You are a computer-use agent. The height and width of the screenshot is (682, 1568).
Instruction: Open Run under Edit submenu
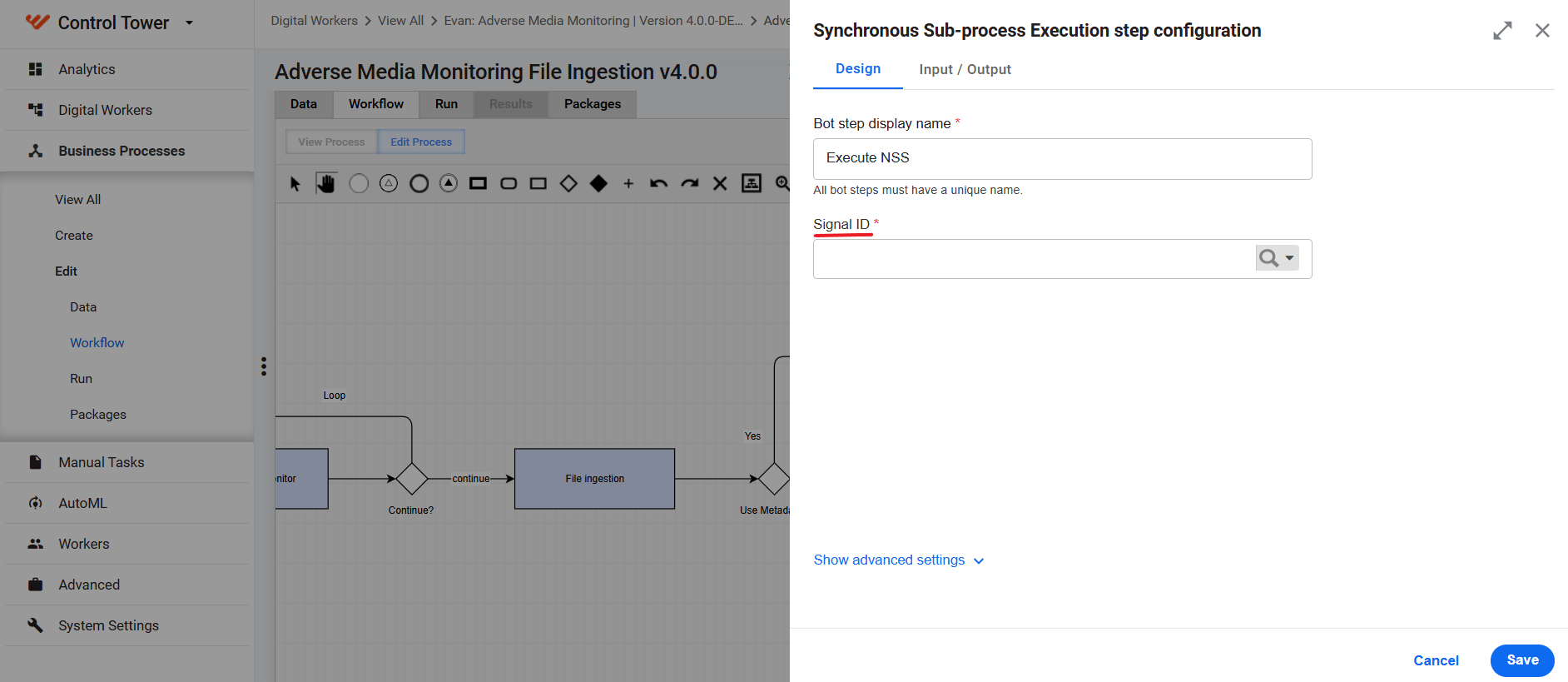(81, 379)
